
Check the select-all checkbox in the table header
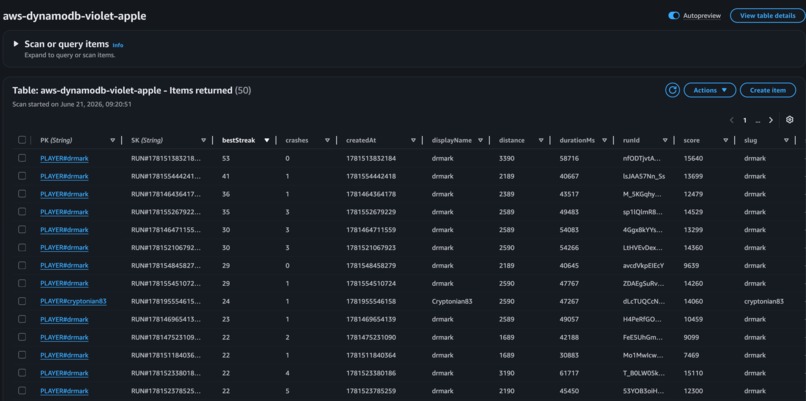pos(22,140)
